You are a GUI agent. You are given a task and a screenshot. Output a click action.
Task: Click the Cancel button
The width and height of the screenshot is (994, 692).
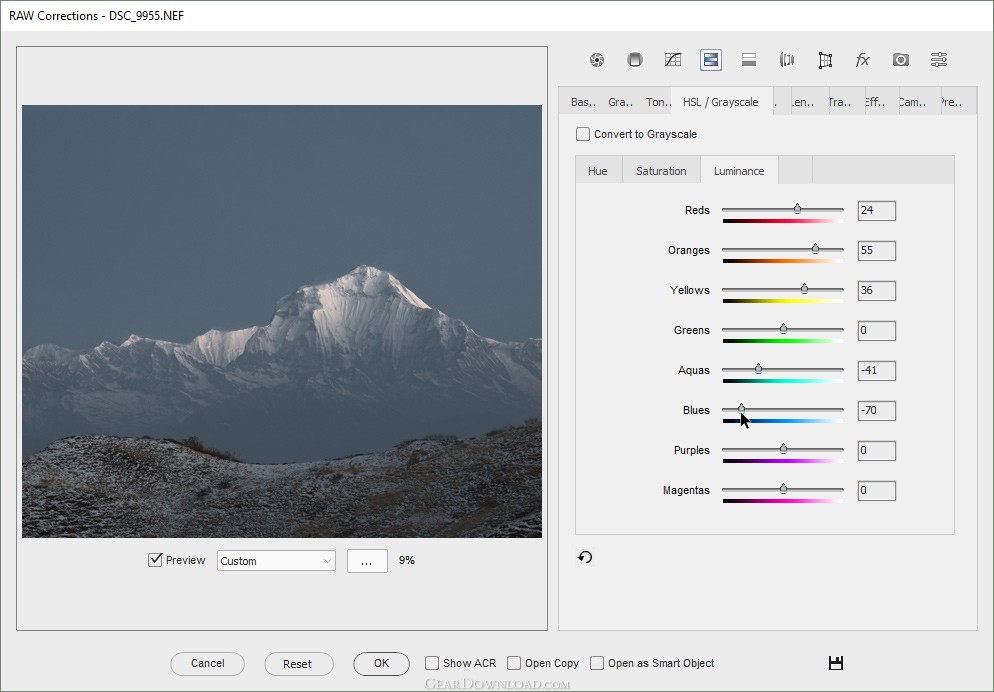click(x=207, y=663)
